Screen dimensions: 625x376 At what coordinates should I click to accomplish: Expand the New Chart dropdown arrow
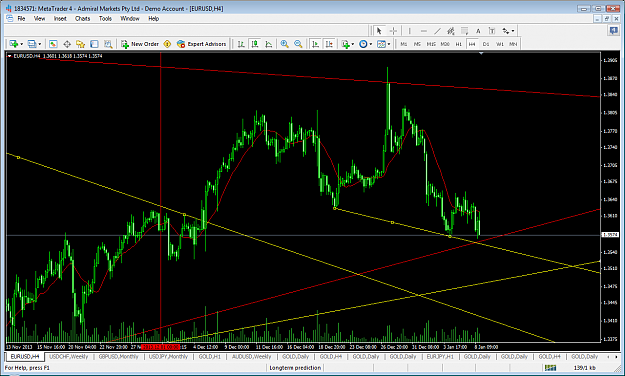(22, 44)
